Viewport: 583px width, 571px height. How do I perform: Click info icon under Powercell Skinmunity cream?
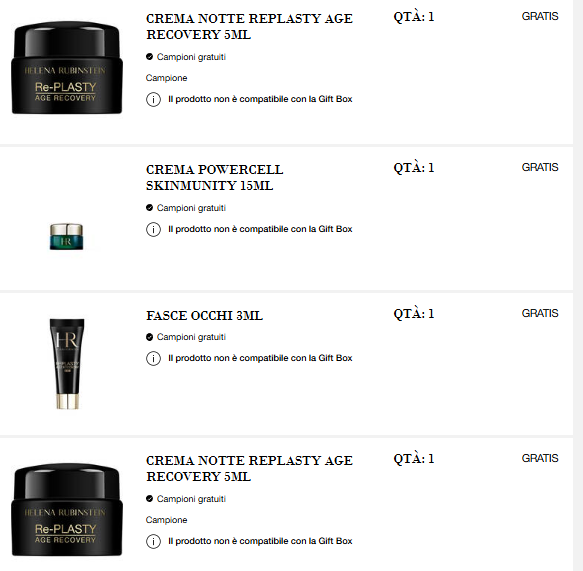[x=153, y=229]
